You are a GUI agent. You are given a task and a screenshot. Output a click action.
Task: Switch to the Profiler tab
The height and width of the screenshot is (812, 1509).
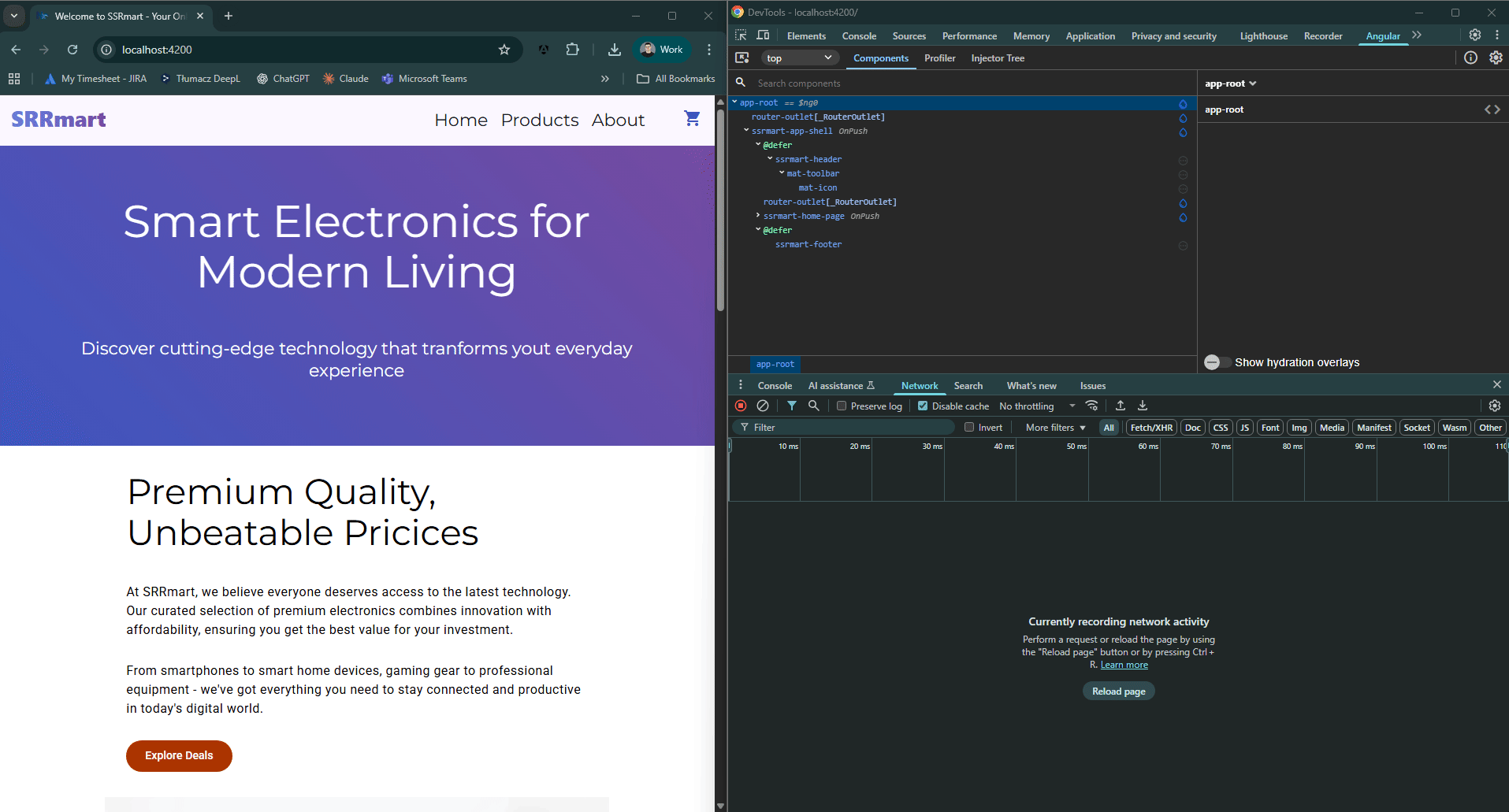tap(939, 58)
